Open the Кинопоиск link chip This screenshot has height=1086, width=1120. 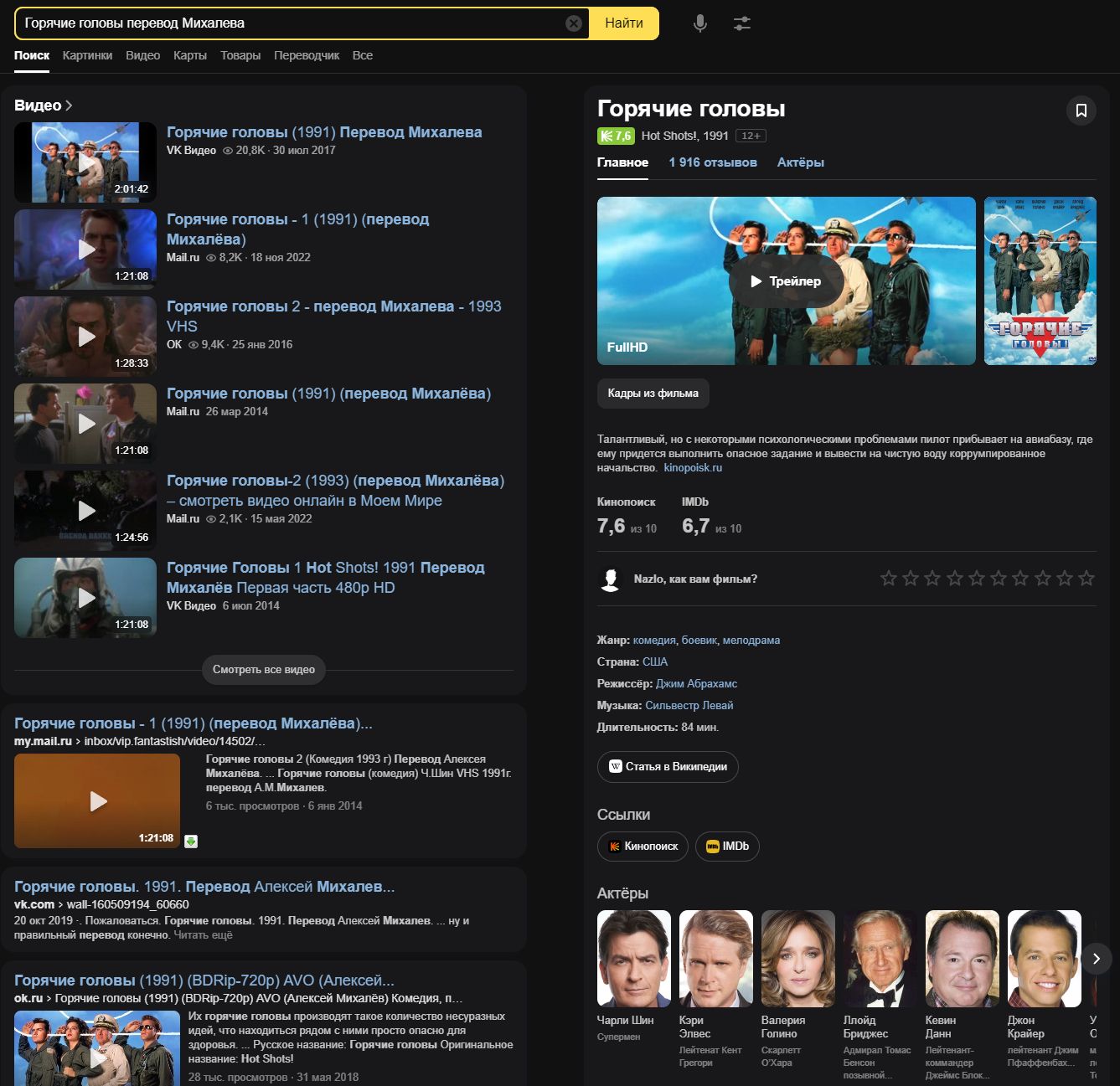click(x=643, y=847)
